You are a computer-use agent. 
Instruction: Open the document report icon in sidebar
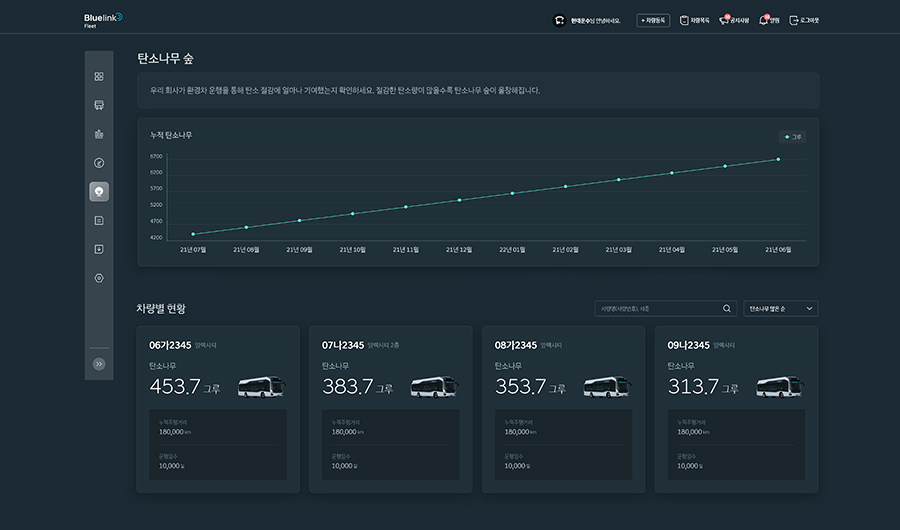(99, 220)
